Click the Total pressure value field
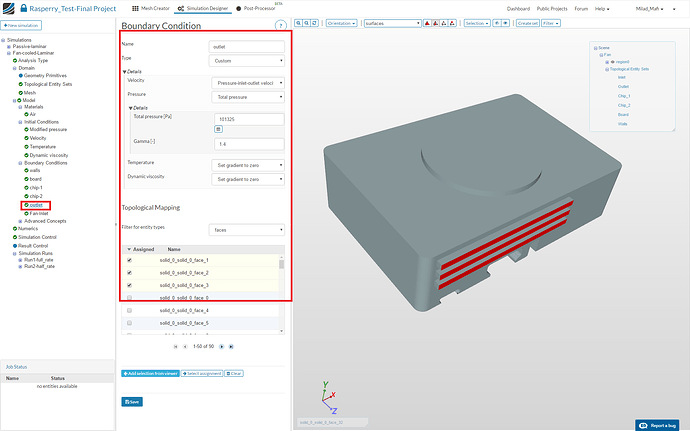This screenshot has width=690, height=431. 248,118
